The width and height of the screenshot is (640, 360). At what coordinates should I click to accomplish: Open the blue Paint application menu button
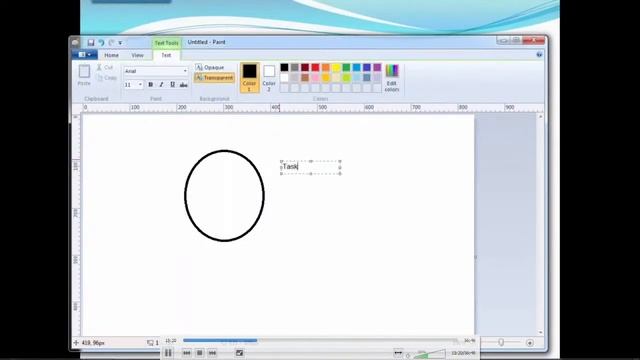[x=84, y=55]
